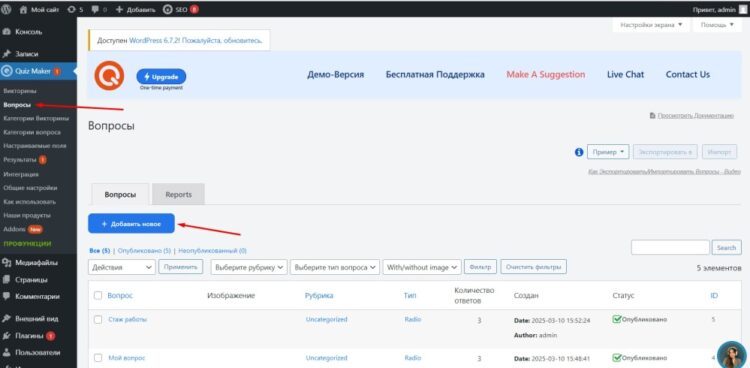Open Результаты submenu item
Image resolution: width=750 pixels, height=368 pixels.
[x=24, y=159]
